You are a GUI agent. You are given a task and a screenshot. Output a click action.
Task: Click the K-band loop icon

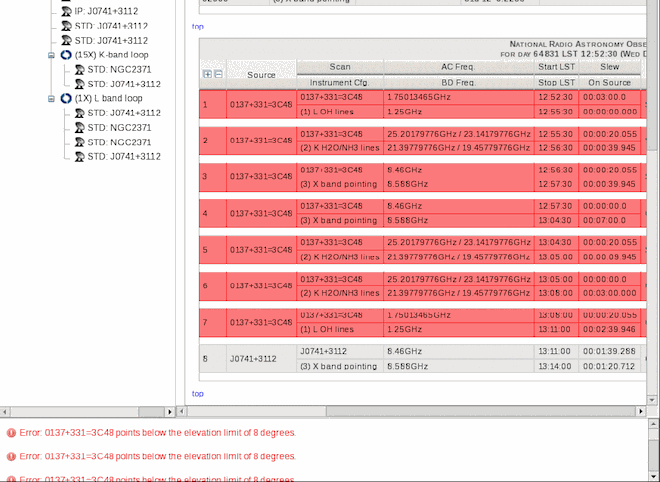(66, 55)
